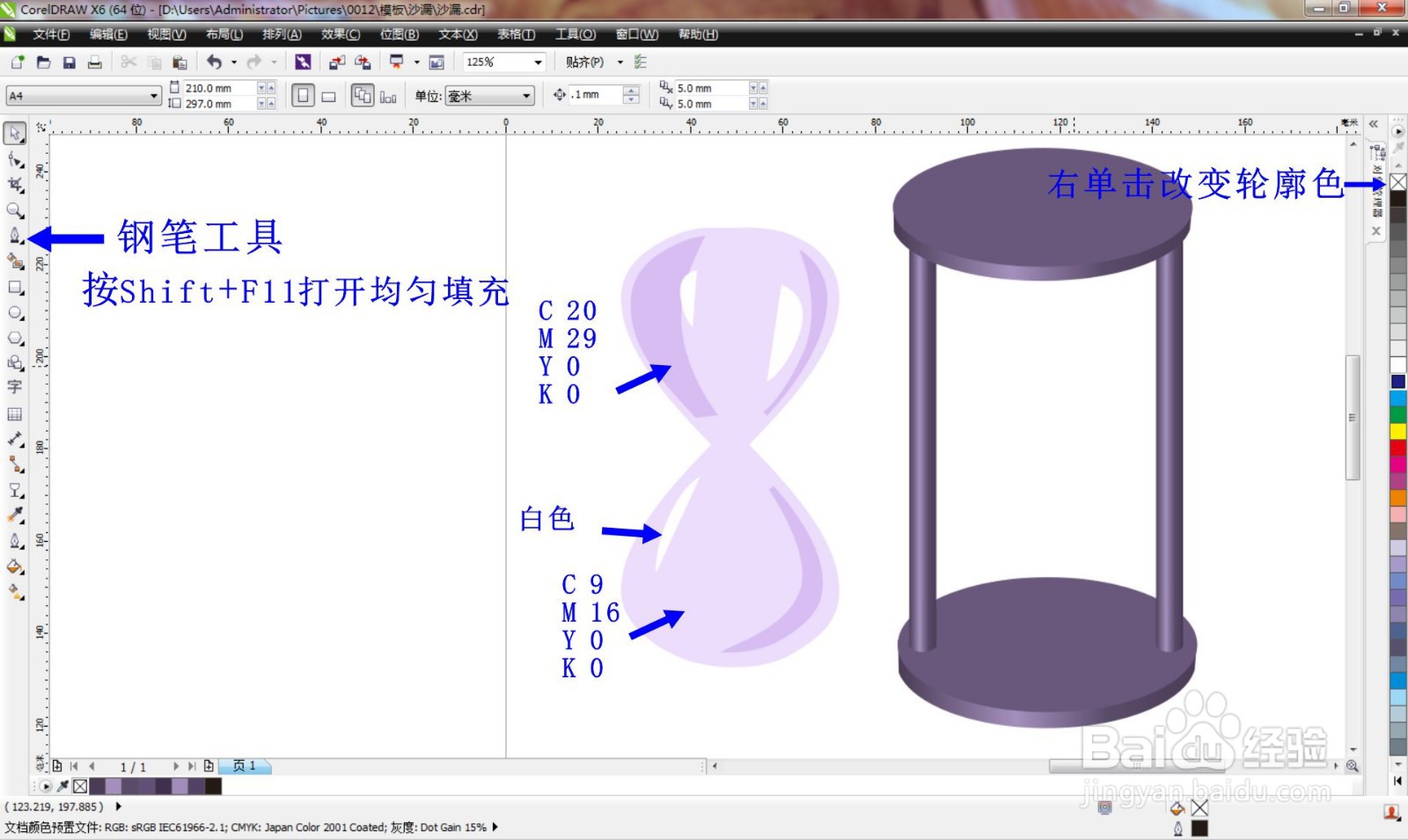Select the Text tool
Viewport: 1408px width, 840px height.
14,388
